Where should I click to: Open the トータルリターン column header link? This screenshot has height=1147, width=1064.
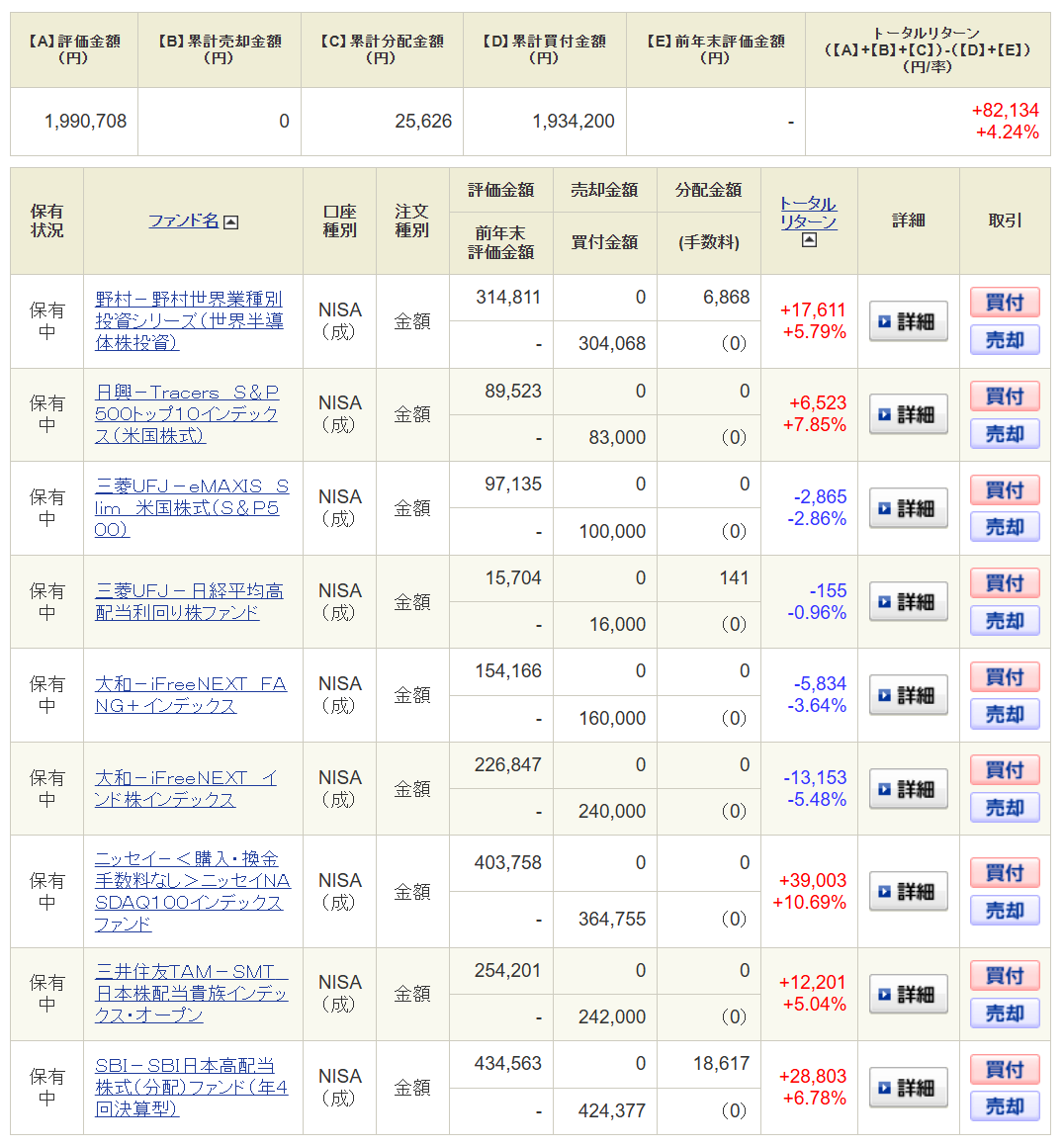(809, 213)
